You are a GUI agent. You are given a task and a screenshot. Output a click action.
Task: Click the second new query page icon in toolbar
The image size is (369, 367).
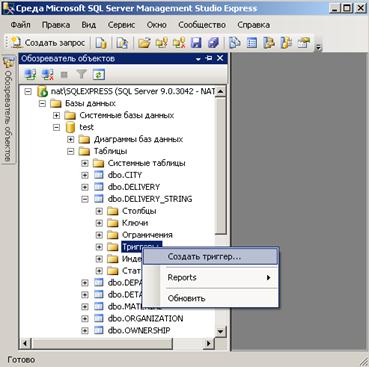coord(122,43)
